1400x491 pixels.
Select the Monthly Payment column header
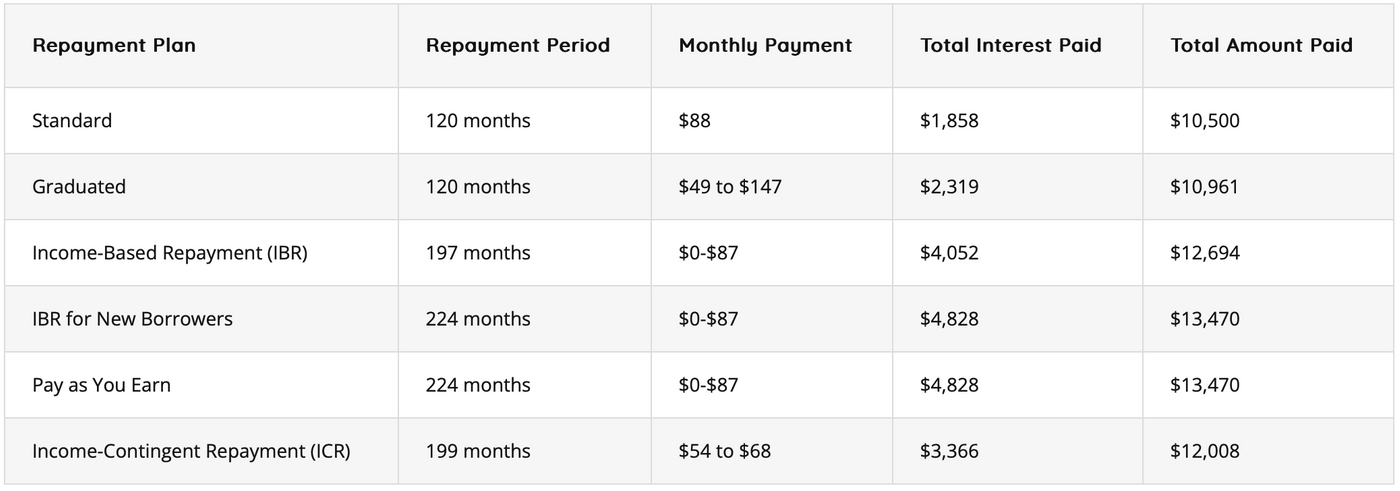point(766,46)
